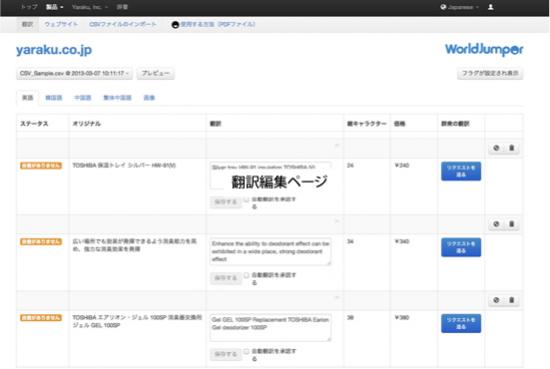Viewport: 550px width, 369px height.
Task: Open the 辞書 item in top navigation
Action: [x=122, y=7]
